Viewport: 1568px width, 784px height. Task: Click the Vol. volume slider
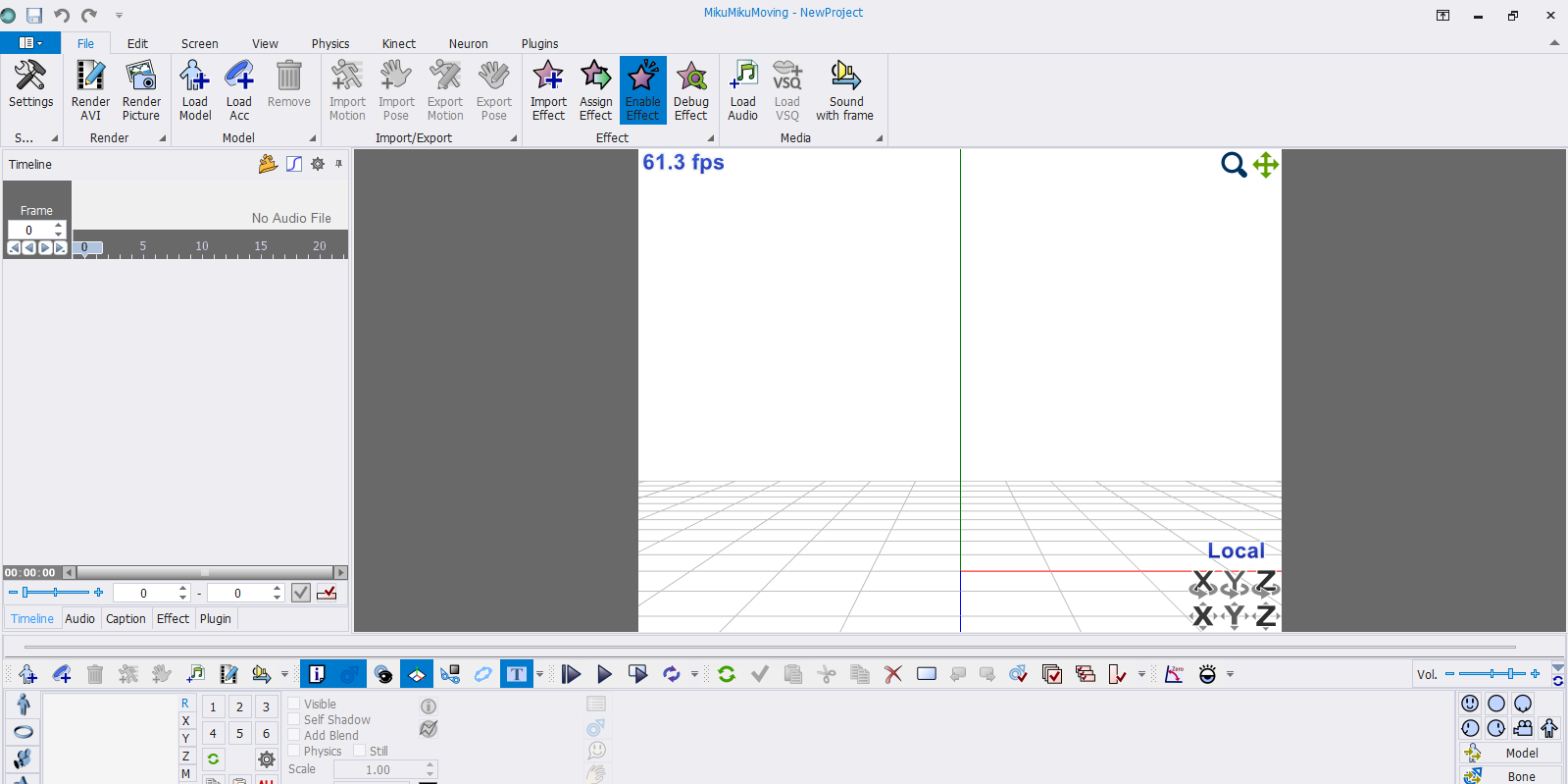pos(1492,674)
